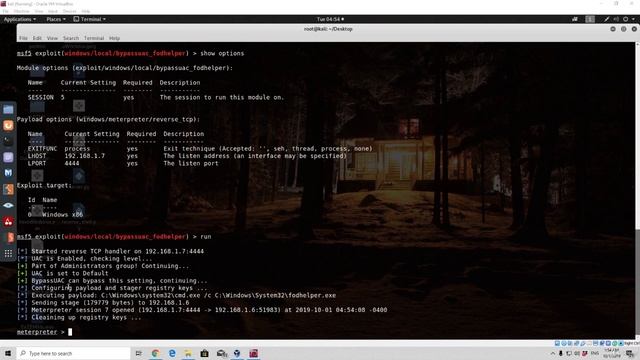The image size is (640, 360).
Task: Click the Windows taskbar clock
Action: click(612, 353)
